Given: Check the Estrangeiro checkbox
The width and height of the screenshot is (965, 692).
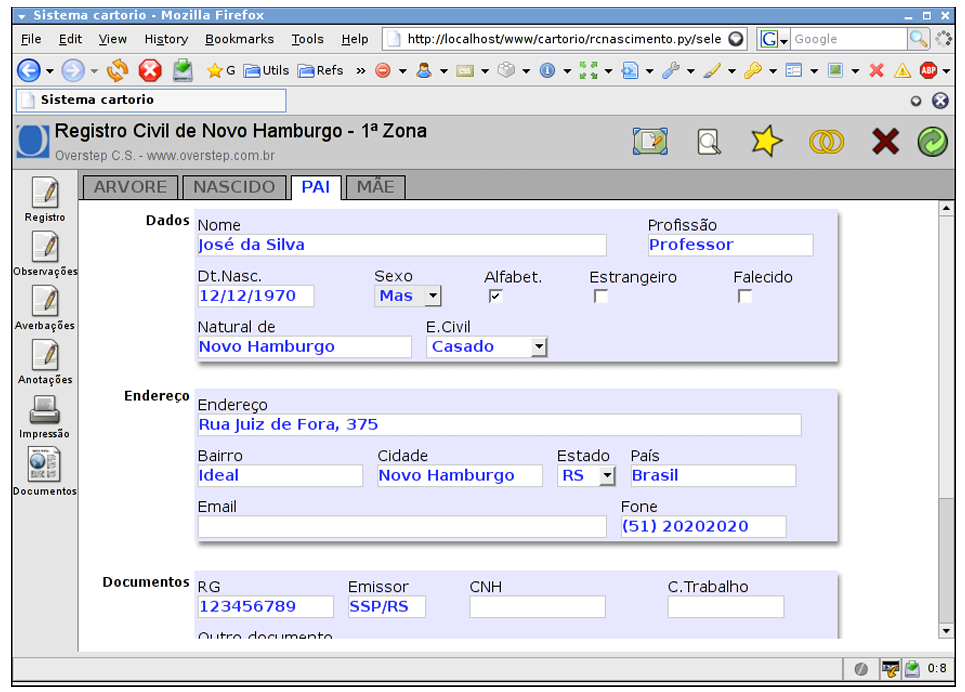Looking at the screenshot, I should pos(601,296).
